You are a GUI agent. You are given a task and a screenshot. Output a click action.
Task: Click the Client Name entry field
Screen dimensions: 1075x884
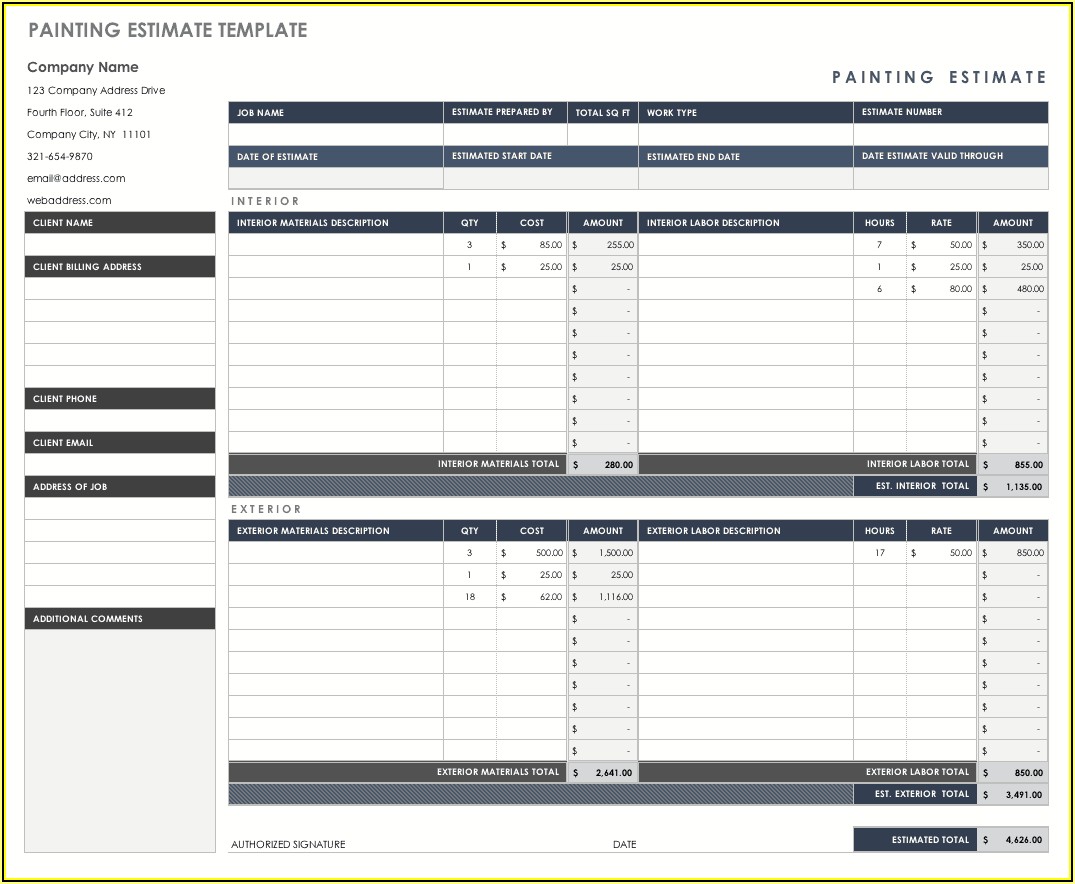pyautogui.click(x=119, y=245)
